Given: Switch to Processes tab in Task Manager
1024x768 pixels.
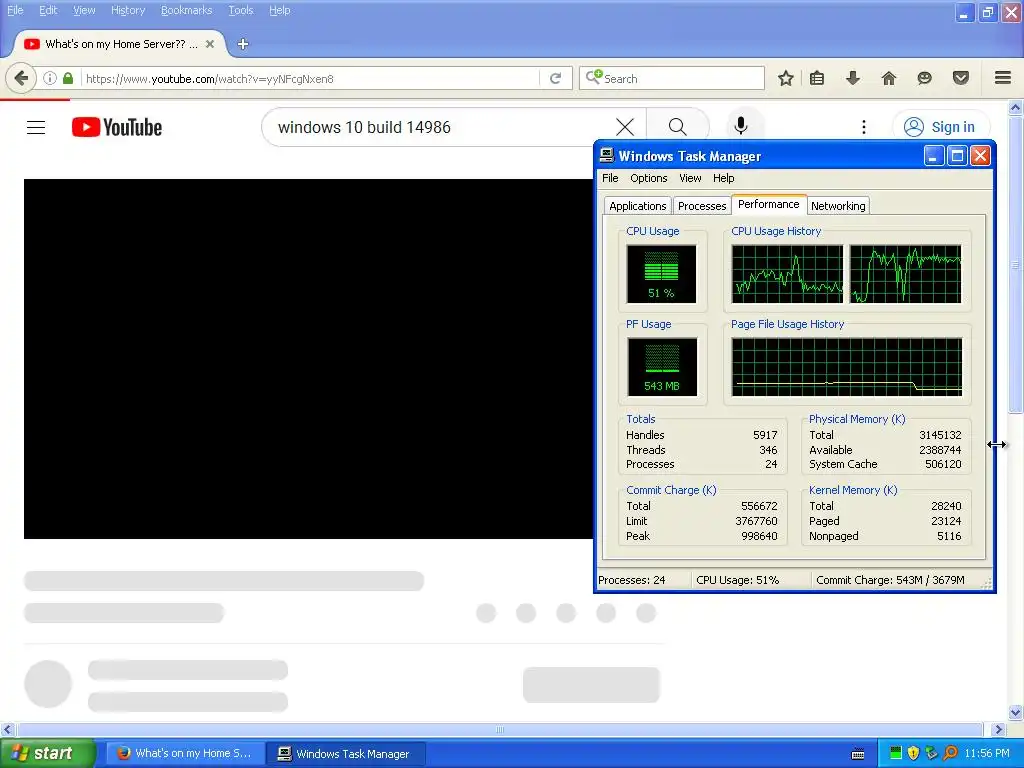Looking at the screenshot, I should pos(702,206).
